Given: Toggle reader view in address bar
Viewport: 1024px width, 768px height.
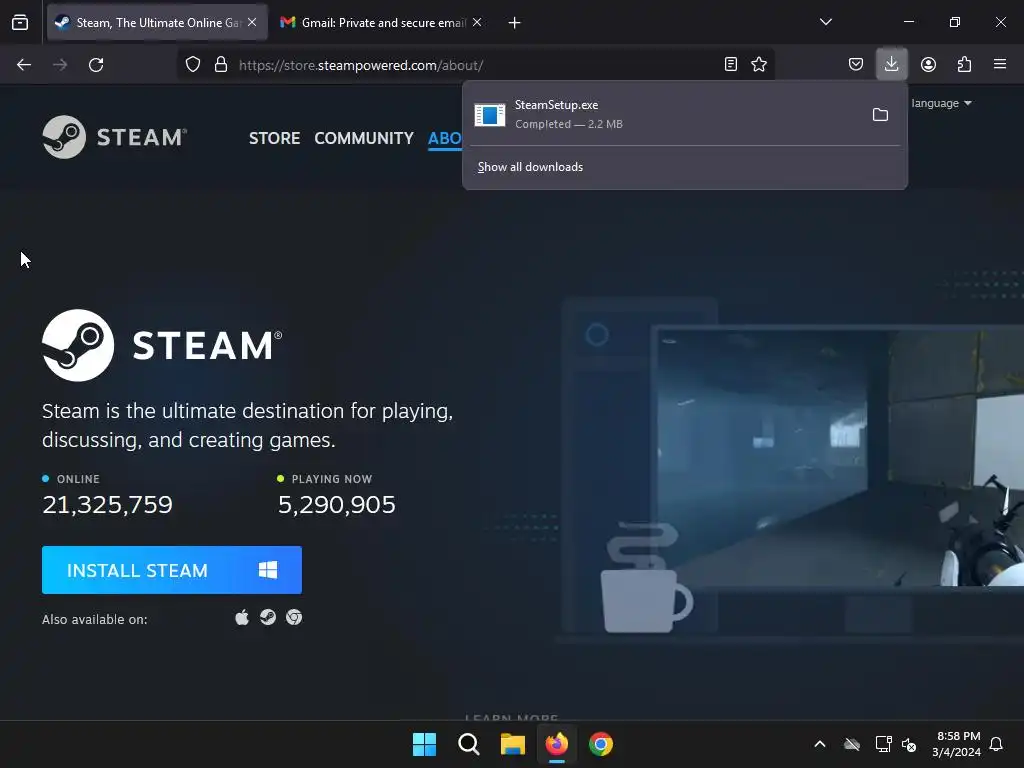Looking at the screenshot, I should pyautogui.click(x=731, y=65).
